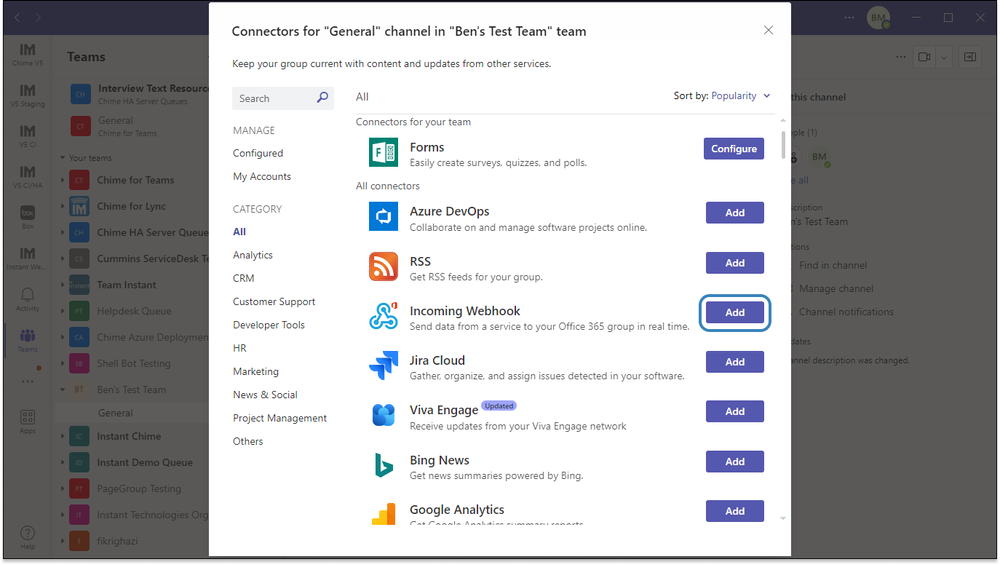Image resolution: width=1000 pixels, height=565 pixels.
Task: Close the Connectors dialog
Action: tap(768, 30)
